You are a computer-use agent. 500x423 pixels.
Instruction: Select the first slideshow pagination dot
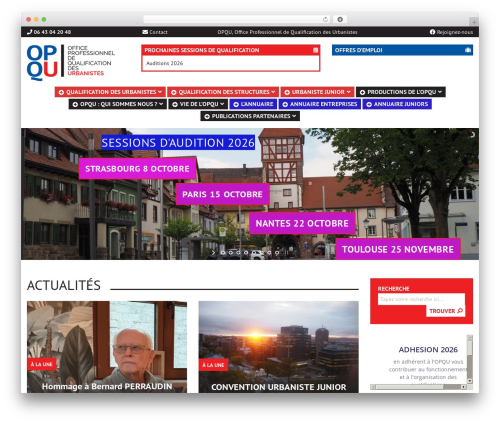tap(223, 253)
